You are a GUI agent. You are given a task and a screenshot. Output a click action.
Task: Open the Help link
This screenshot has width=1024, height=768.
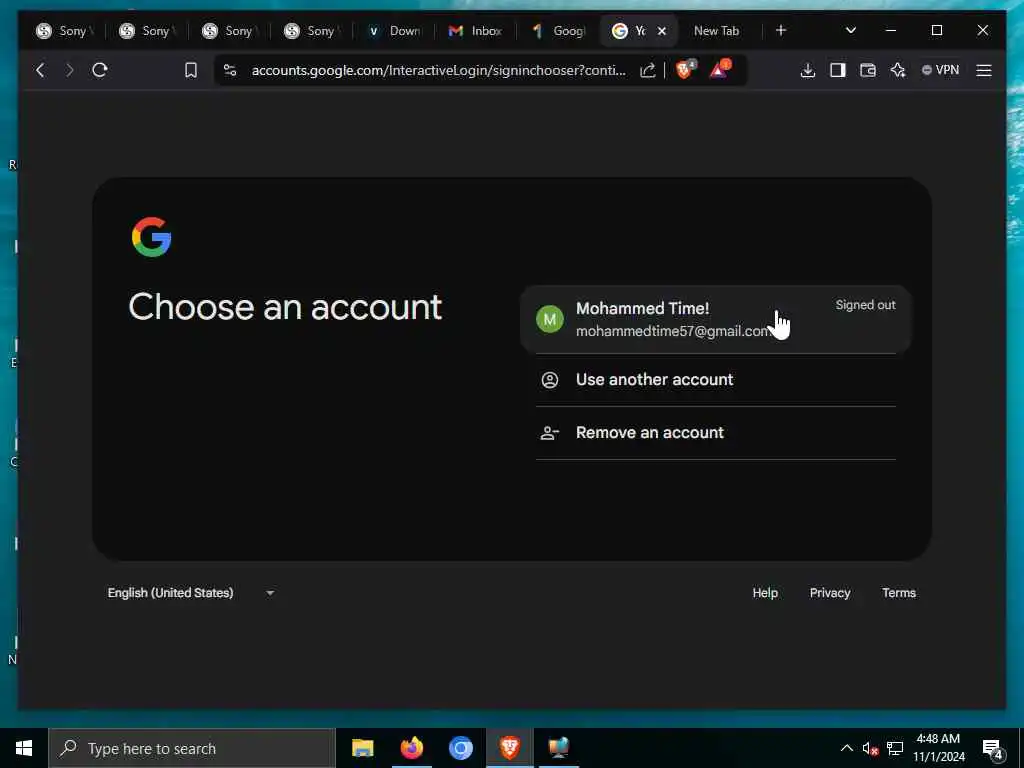(x=765, y=593)
